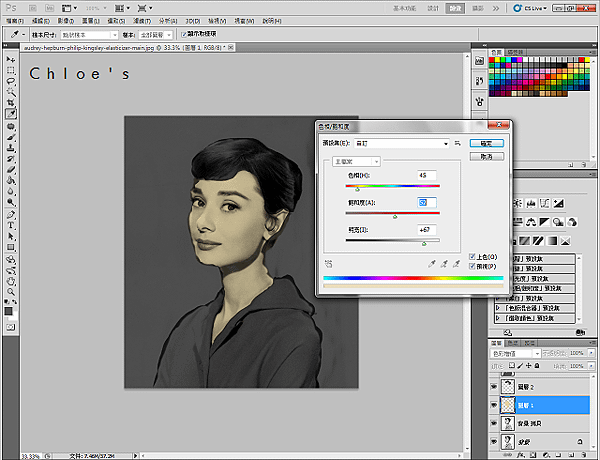The height and width of the screenshot is (460, 600).
Task: Open the layer opacity 100% arrow
Action: click(592, 353)
